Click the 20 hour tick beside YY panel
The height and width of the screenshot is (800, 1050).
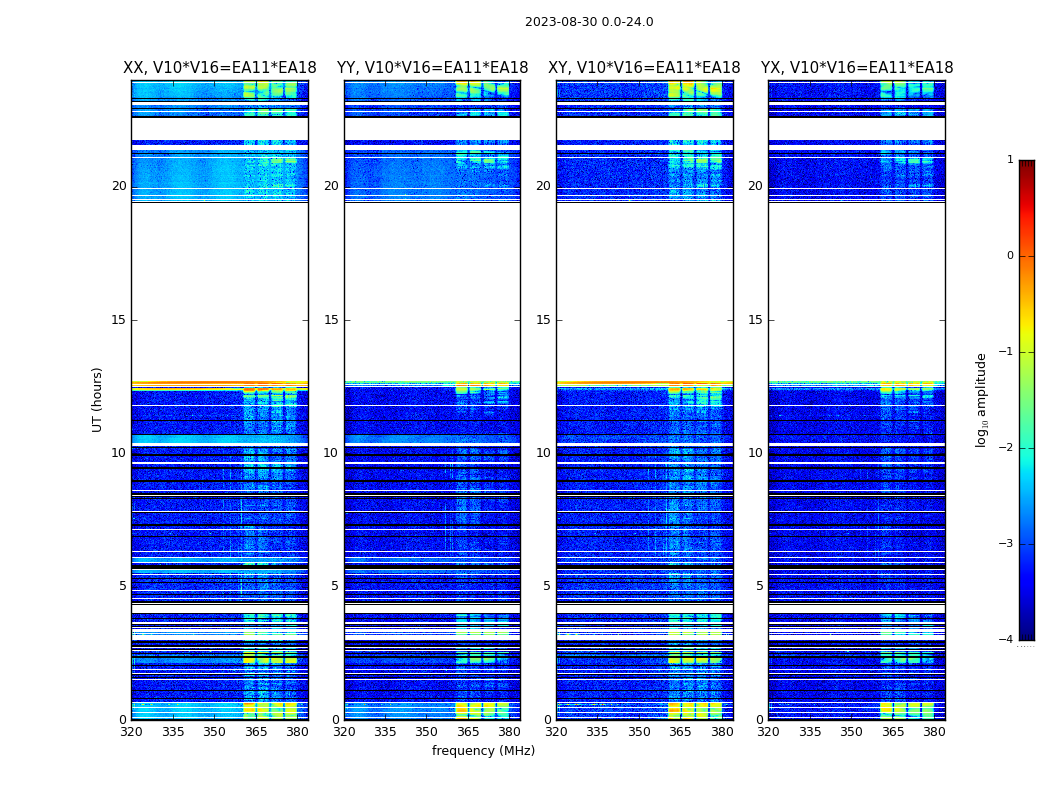click(331, 186)
